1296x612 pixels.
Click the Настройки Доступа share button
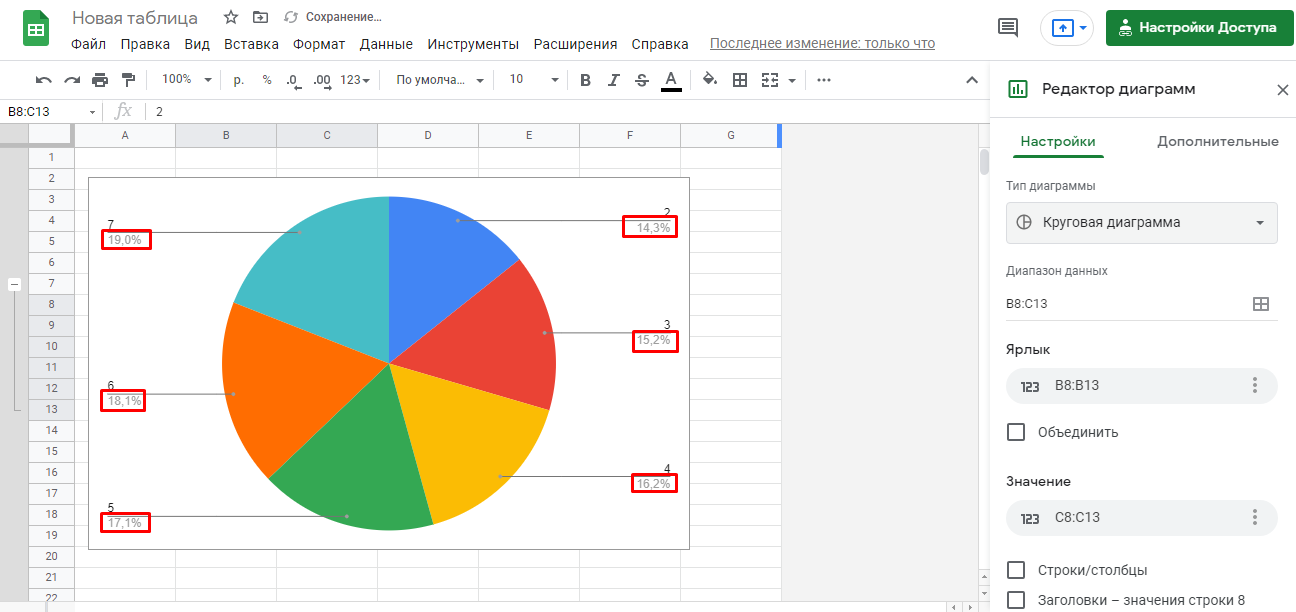1198,28
